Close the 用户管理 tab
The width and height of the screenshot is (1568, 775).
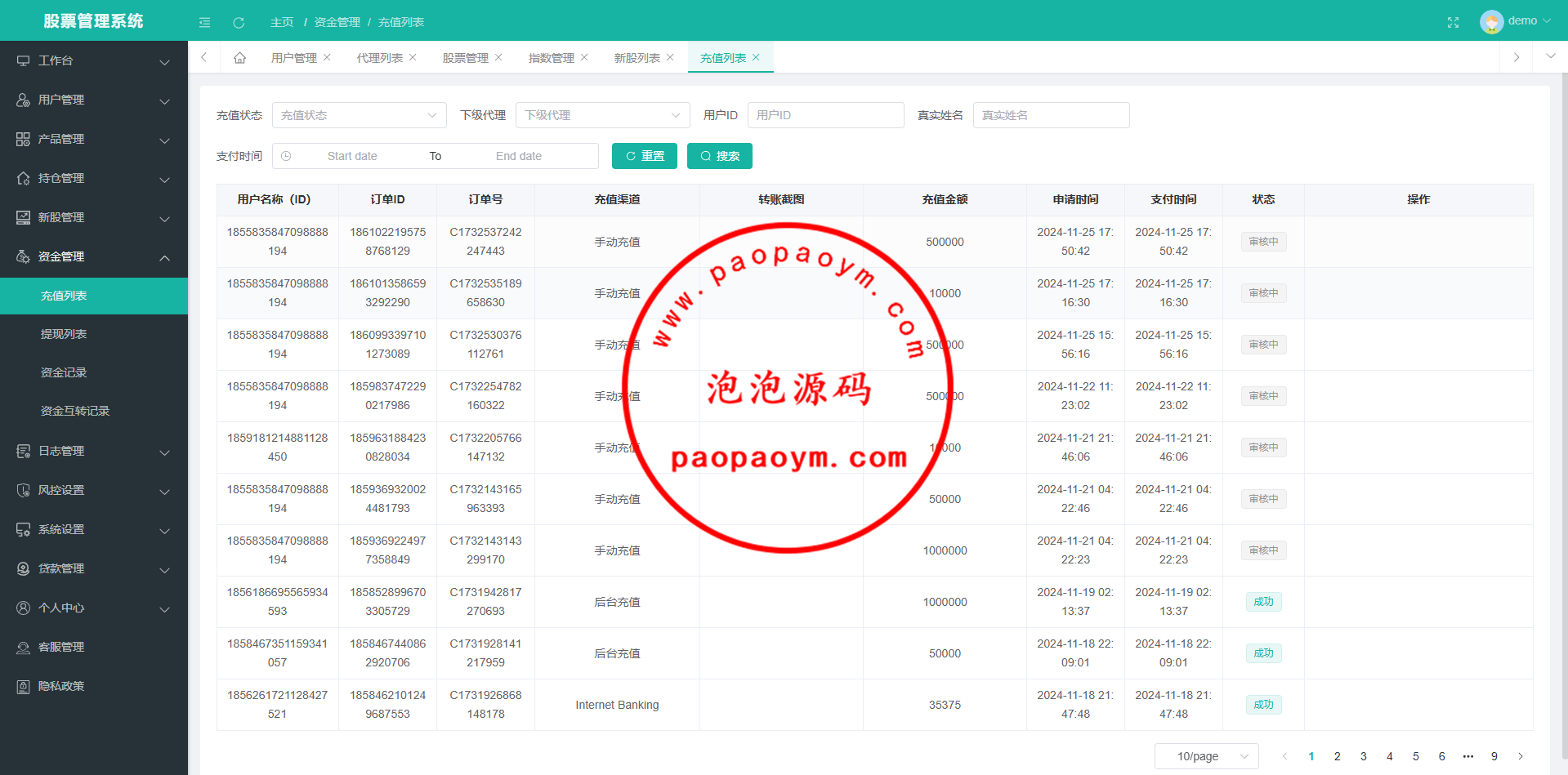[x=327, y=57]
